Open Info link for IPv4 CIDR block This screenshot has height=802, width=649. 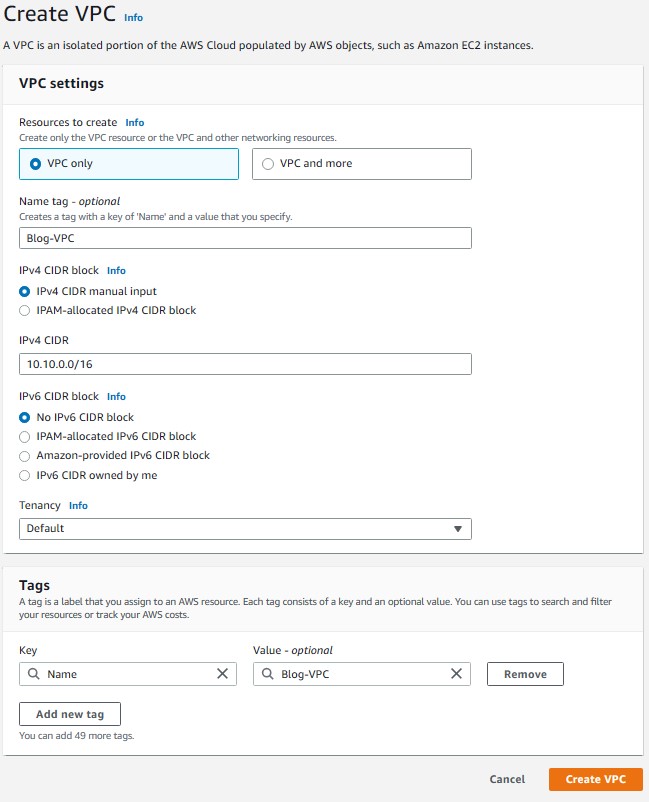[116, 270]
